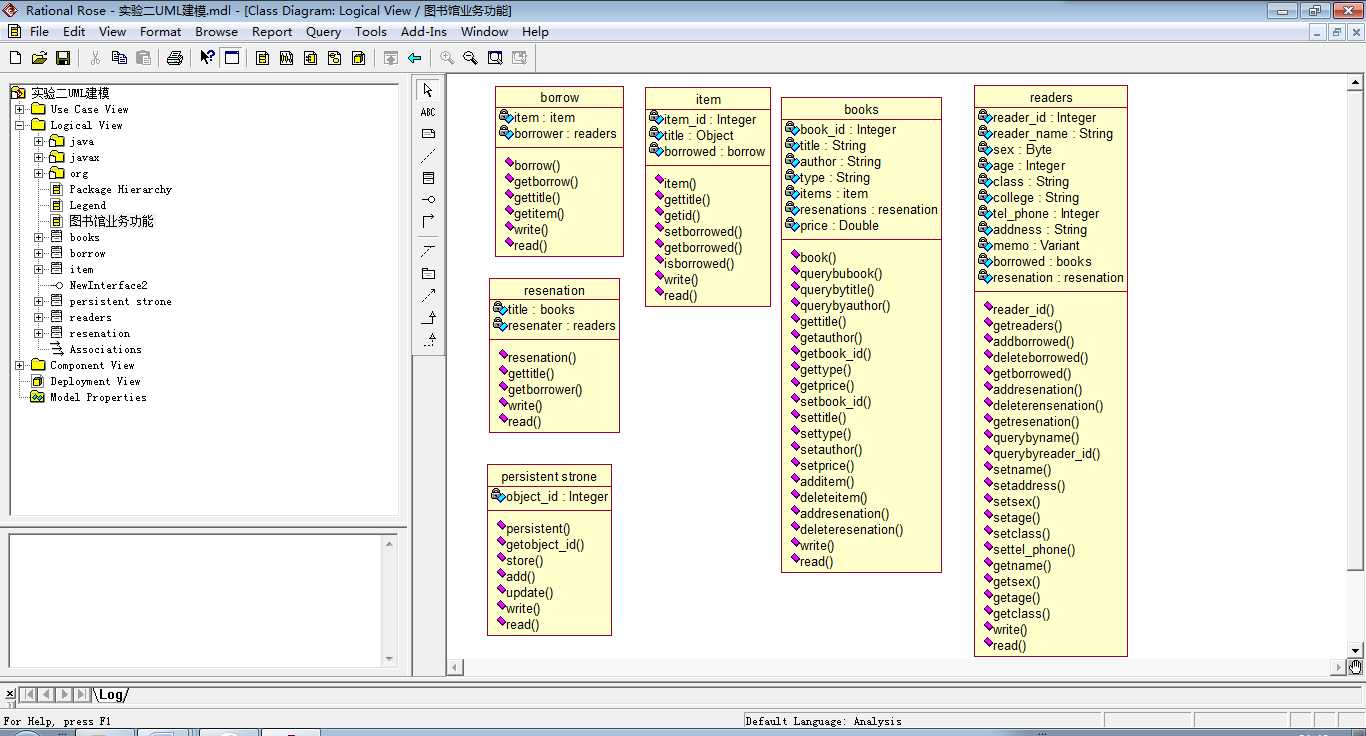Open the Report menu

[272, 32]
